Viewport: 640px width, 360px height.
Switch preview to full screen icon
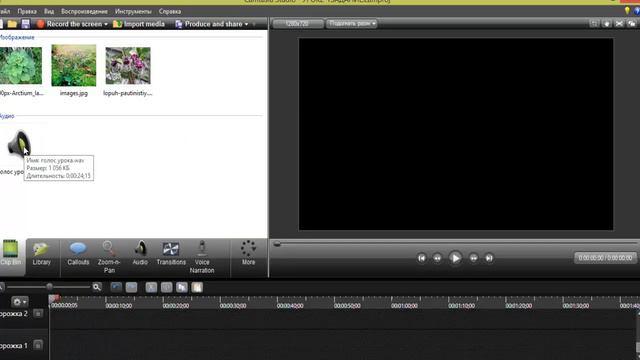(x=619, y=24)
